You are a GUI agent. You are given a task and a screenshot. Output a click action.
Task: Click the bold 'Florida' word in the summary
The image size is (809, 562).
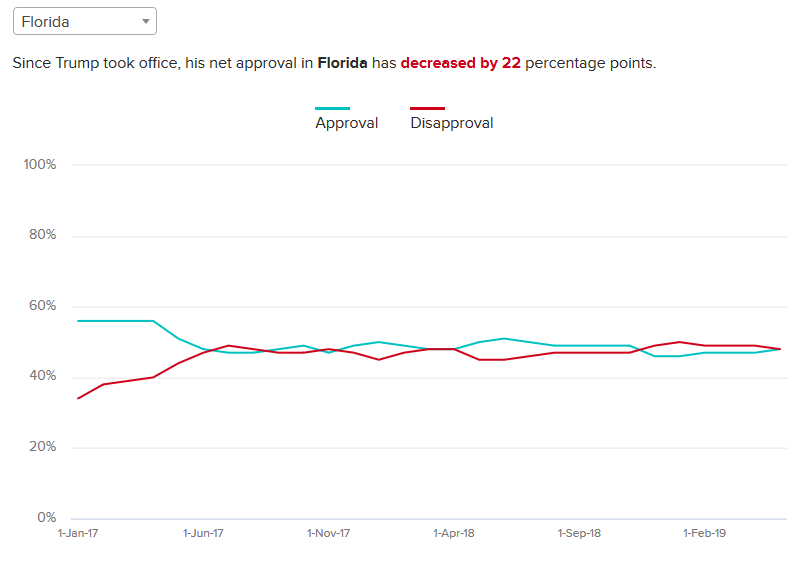tap(342, 63)
